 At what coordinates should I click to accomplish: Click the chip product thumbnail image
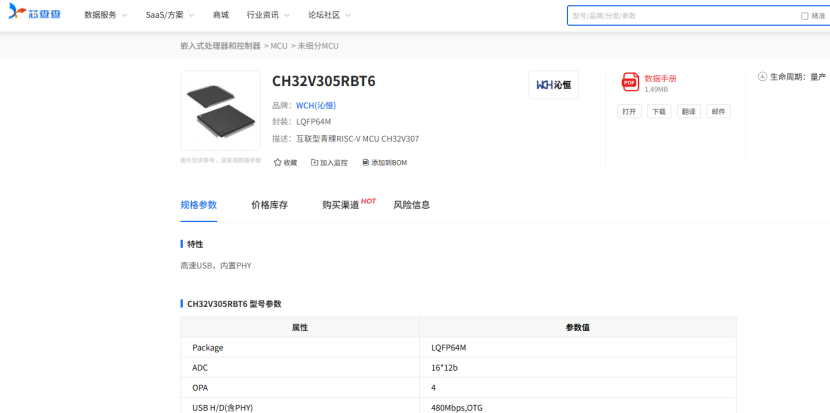[x=220, y=111]
